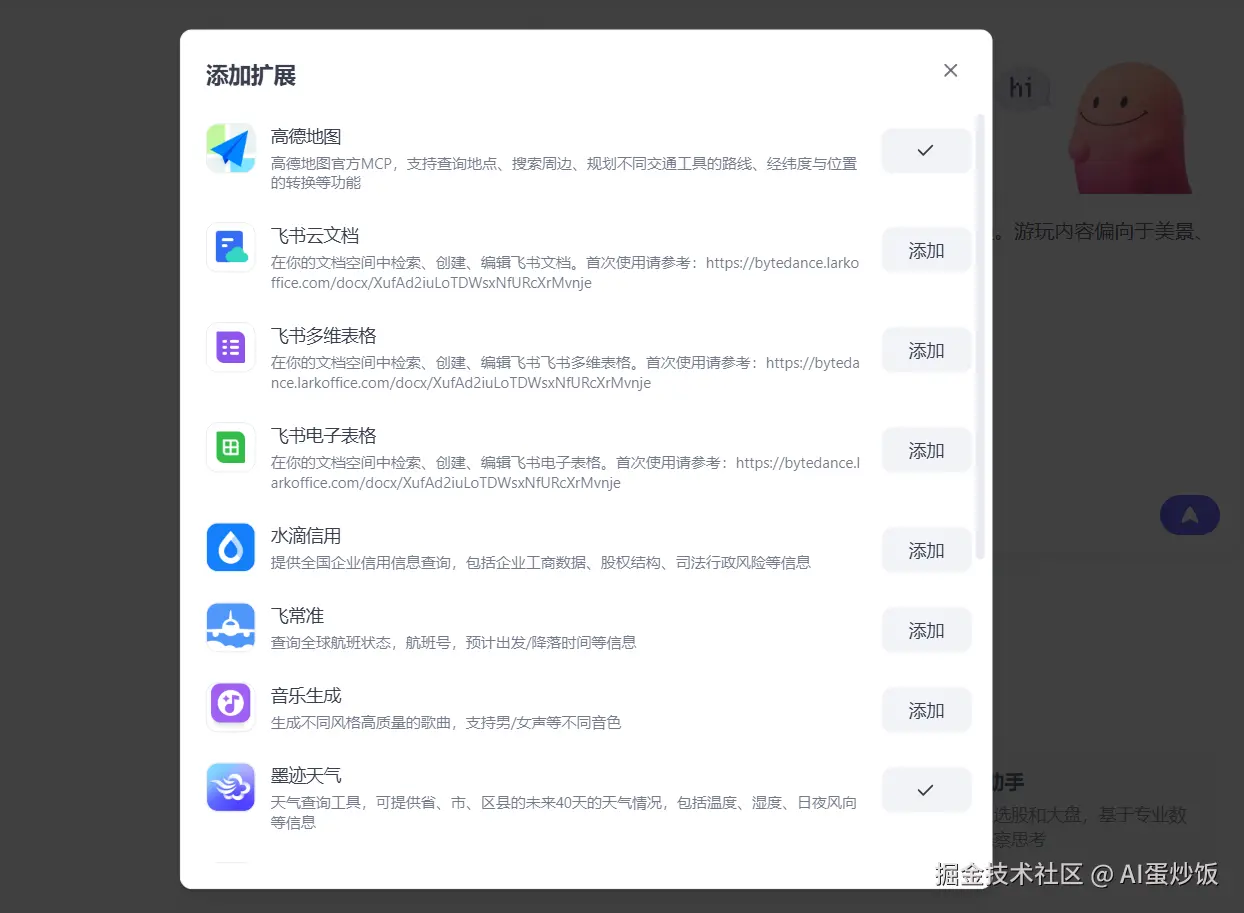Screen dimensions: 1244x913
Task: Click the blue send arrow button behind dialog
Action: [1190, 515]
